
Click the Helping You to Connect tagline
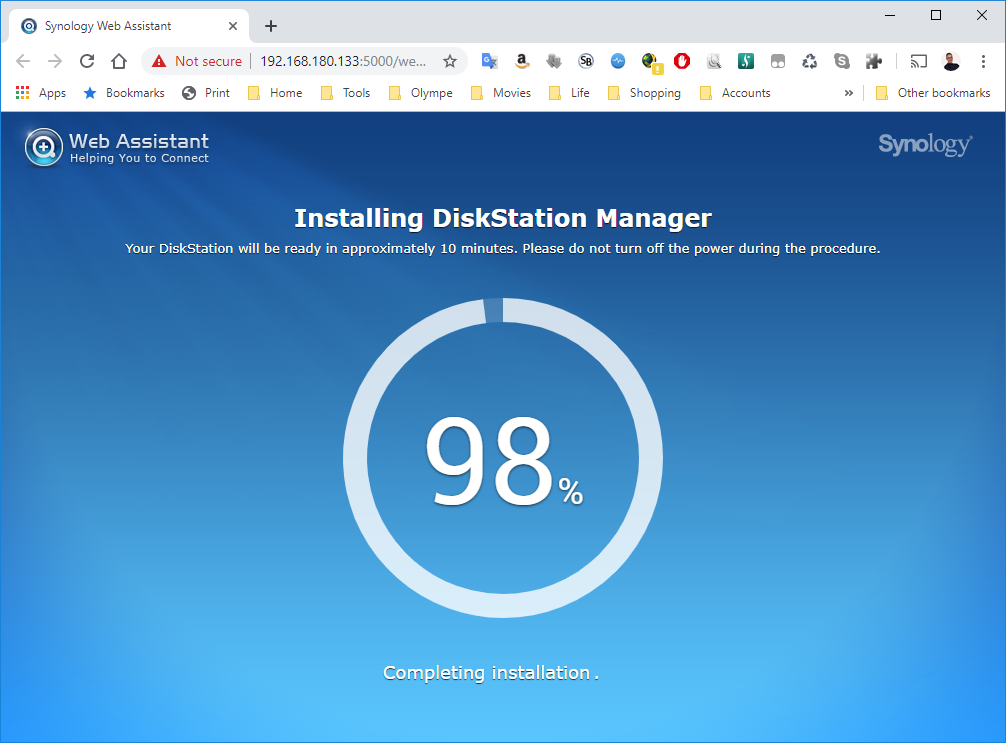pyautogui.click(x=139, y=158)
